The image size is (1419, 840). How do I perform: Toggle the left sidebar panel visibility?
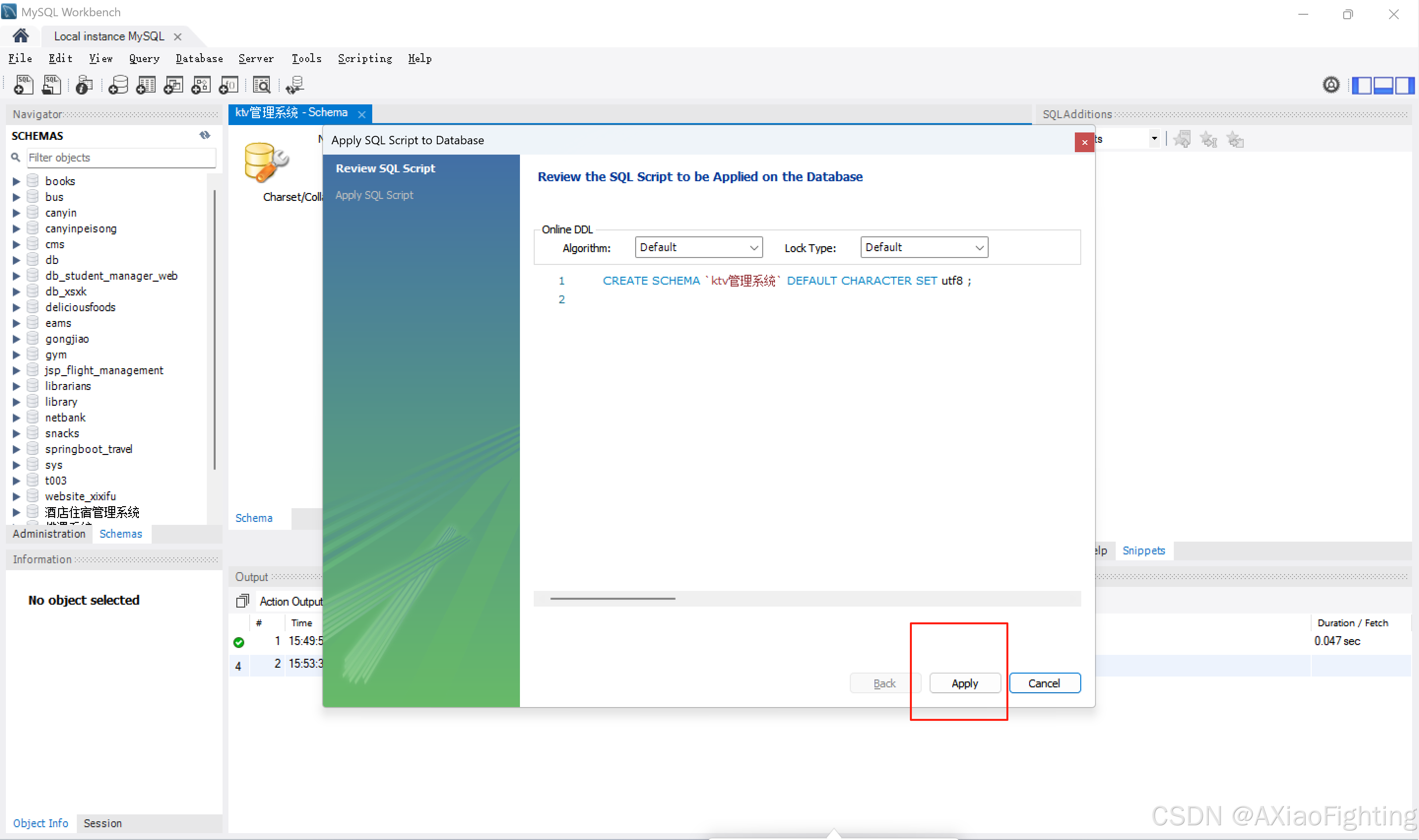click(x=1362, y=85)
